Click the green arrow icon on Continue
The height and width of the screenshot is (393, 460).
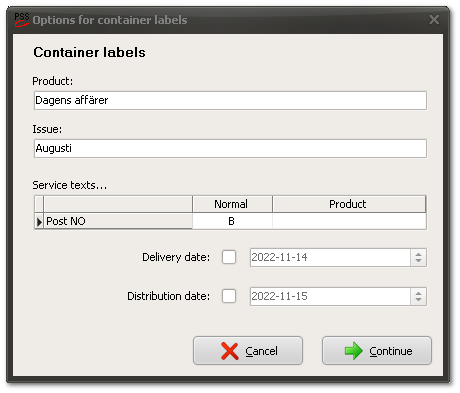point(354,351)
